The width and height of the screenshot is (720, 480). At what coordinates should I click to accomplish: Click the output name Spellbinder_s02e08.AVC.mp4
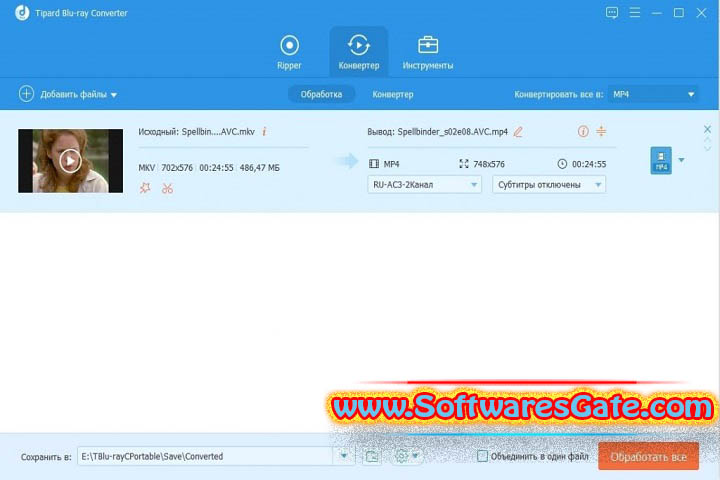452,132
